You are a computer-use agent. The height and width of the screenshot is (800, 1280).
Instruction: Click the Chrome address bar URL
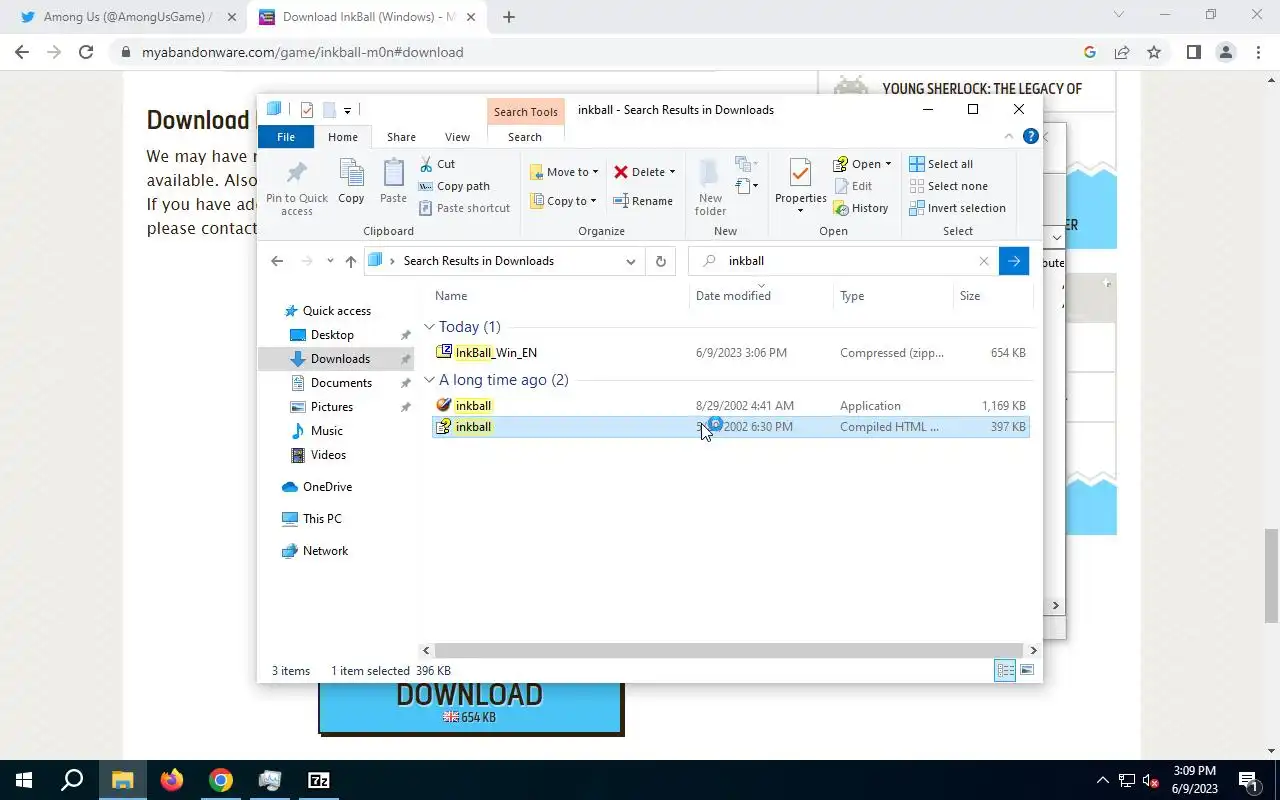[302, 52]
